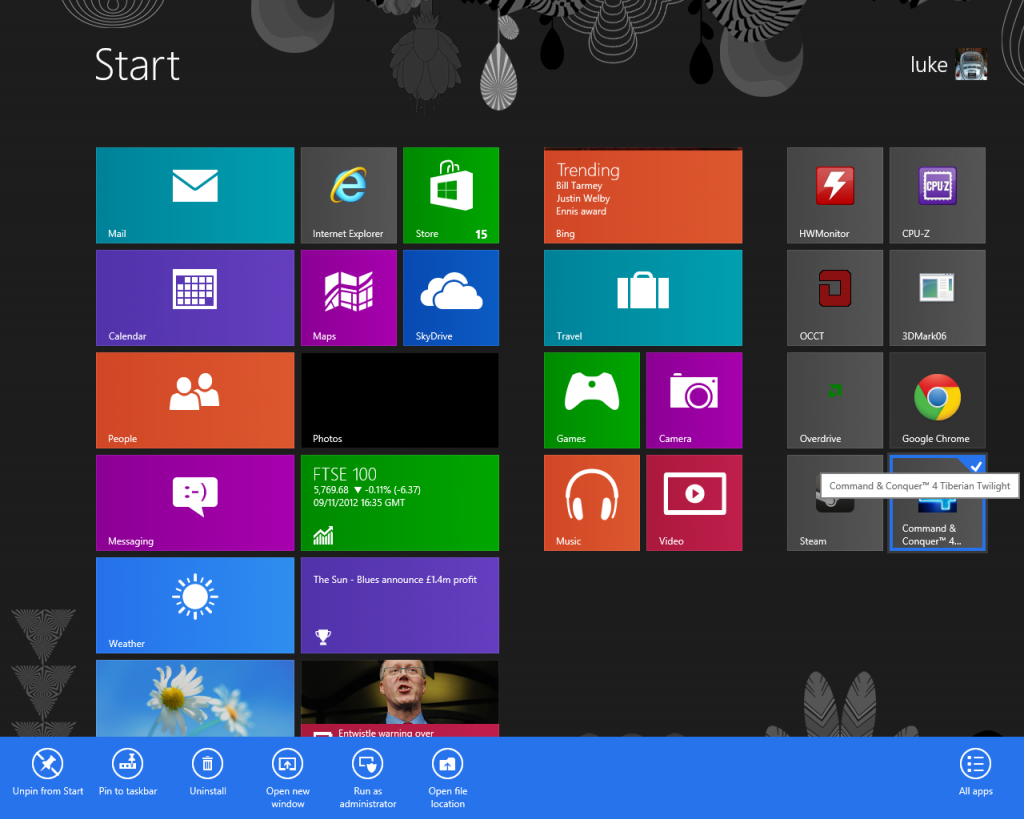
Task: Open the Video tile
Action: click(x=694, y=503)
